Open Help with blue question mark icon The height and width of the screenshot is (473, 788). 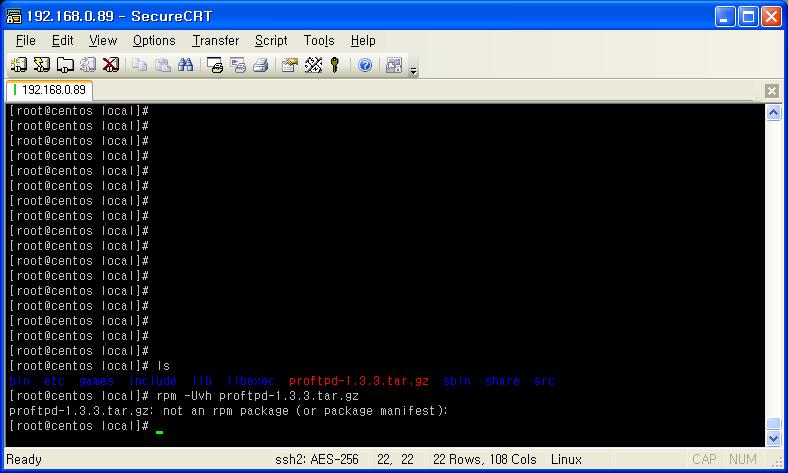tap(365, 65)
